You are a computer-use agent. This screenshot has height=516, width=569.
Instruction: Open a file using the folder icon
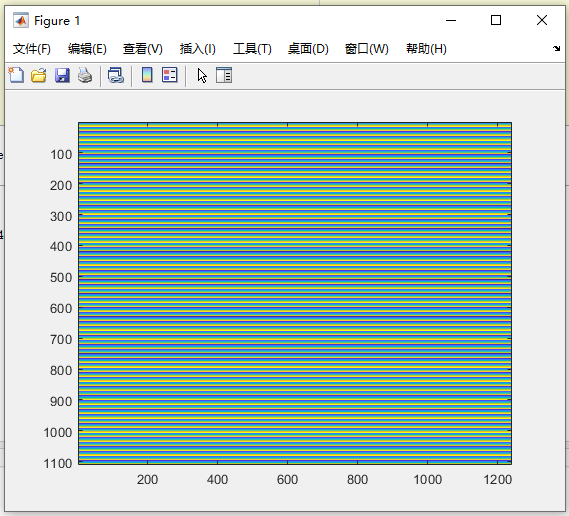[38, 75]
